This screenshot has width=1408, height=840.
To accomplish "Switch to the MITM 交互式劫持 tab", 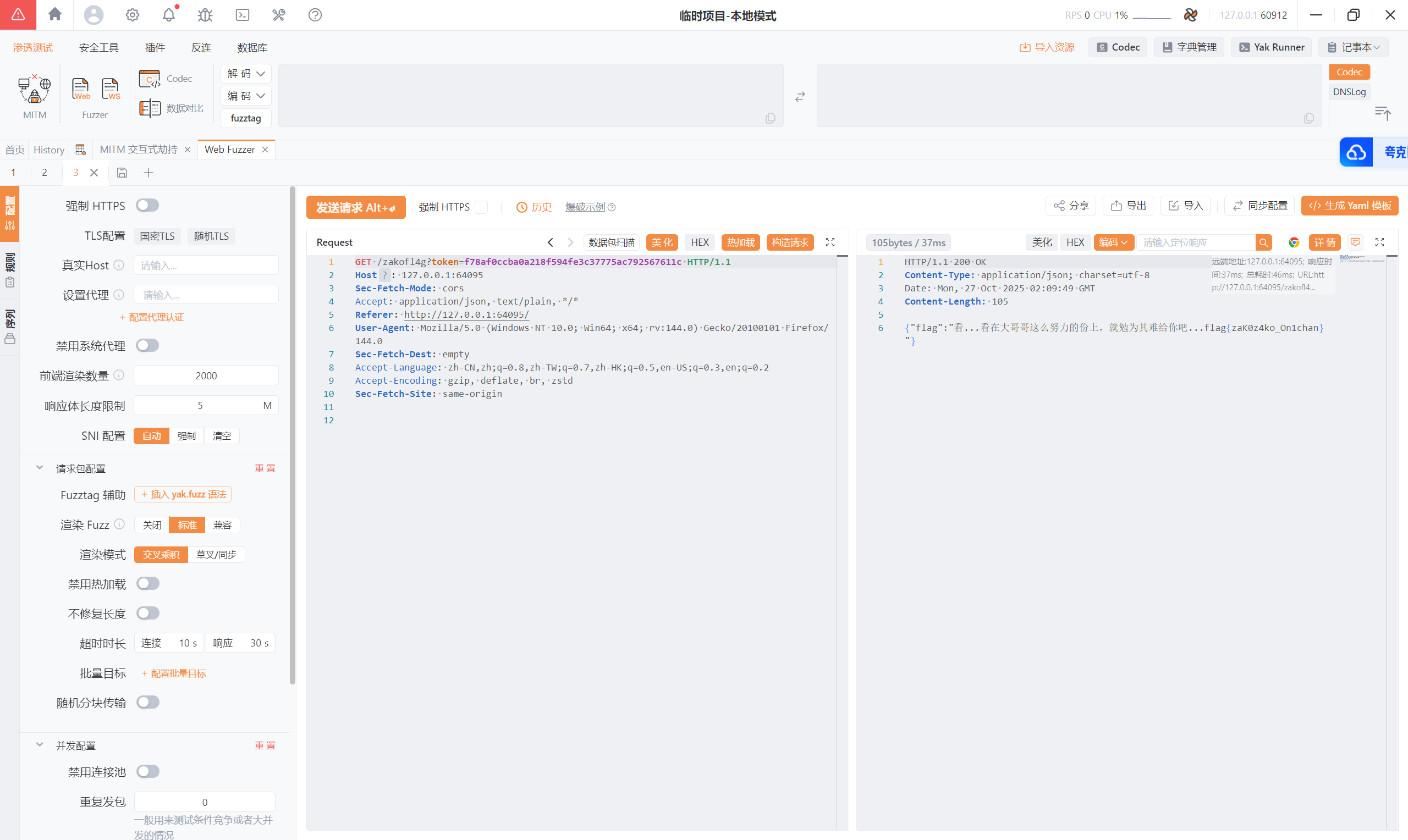I will pyautogui.click(x=139, y=150).
